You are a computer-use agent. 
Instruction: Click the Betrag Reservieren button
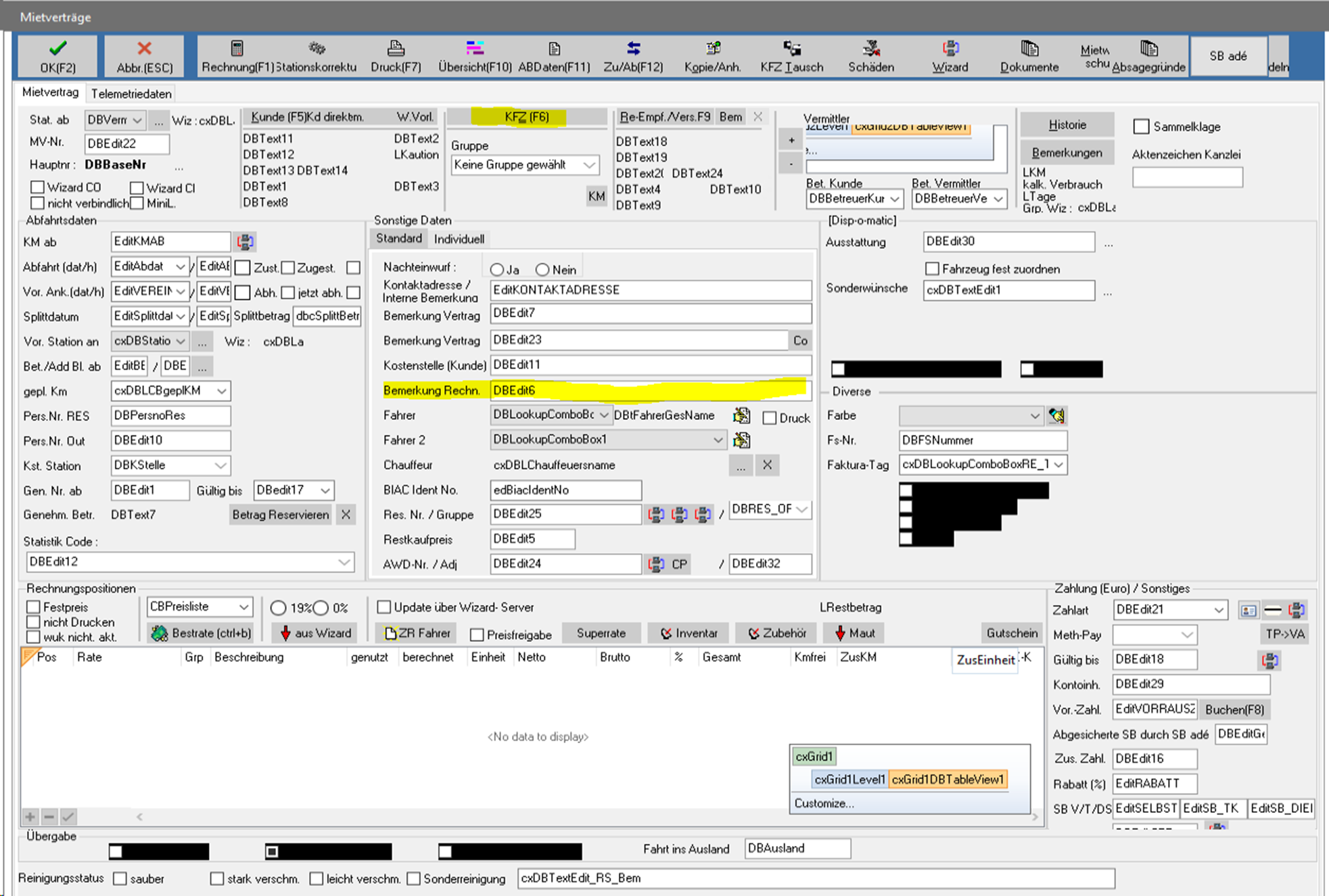[x=280, y=515]
